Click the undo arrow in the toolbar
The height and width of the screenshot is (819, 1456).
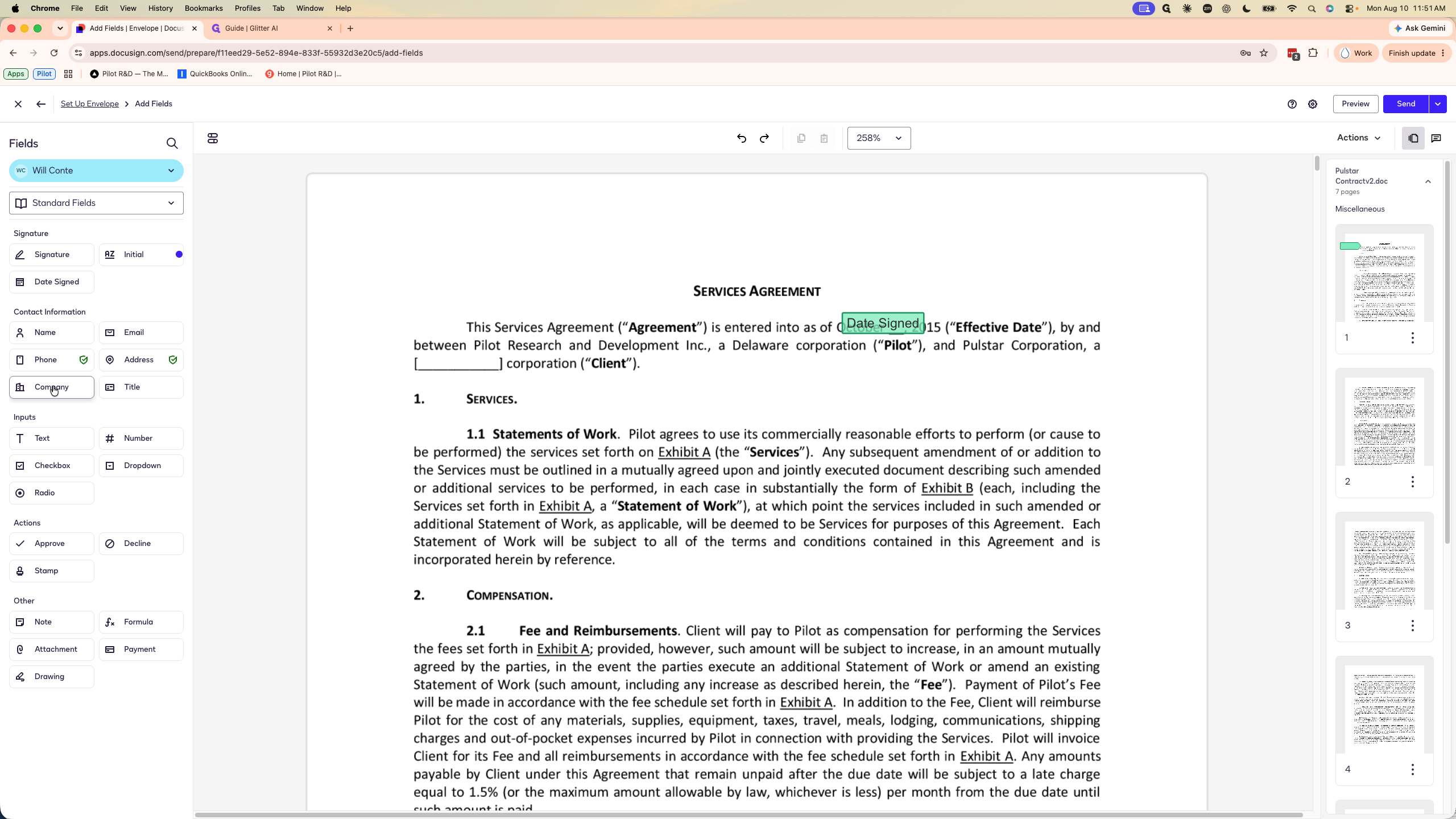click(x=742, y=138)
